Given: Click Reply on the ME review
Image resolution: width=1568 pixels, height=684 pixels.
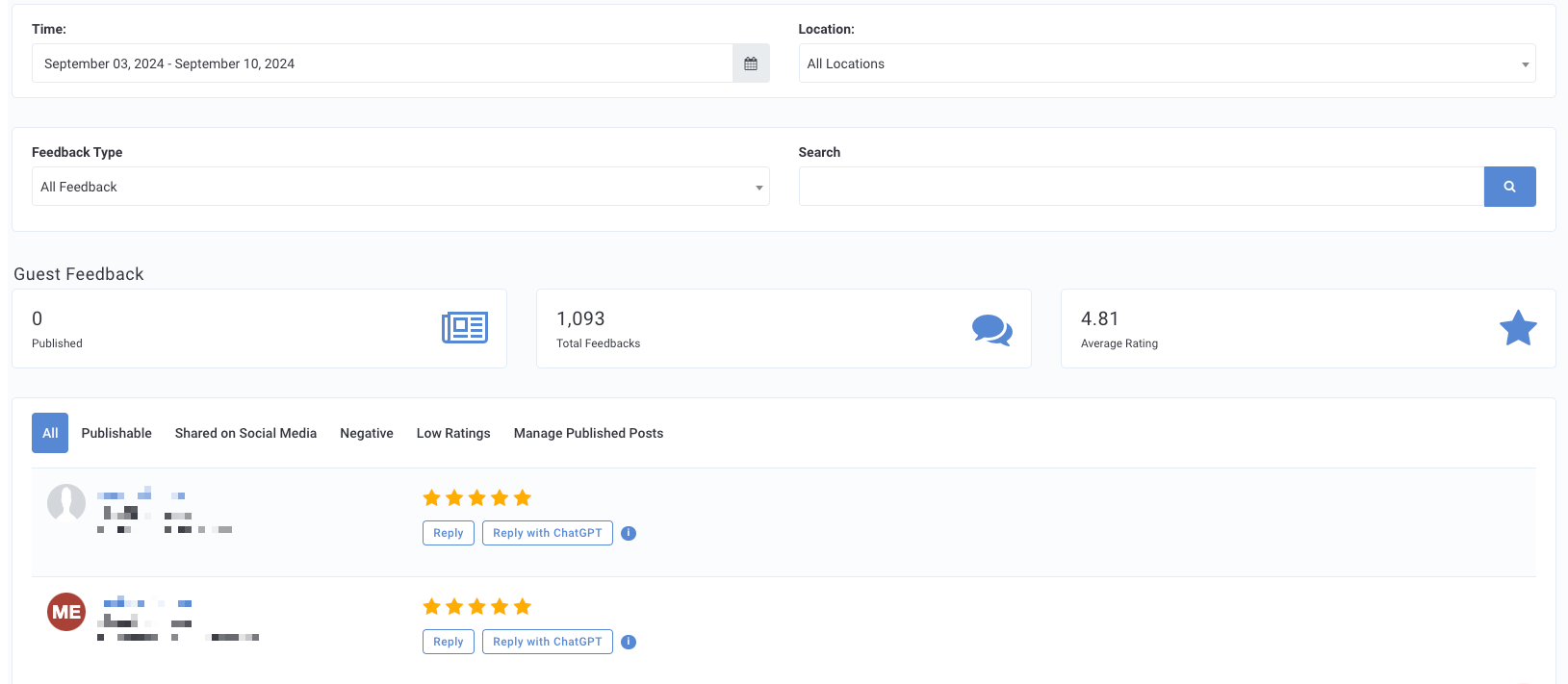Looking at the screenshot, I should tap(449, 642).
